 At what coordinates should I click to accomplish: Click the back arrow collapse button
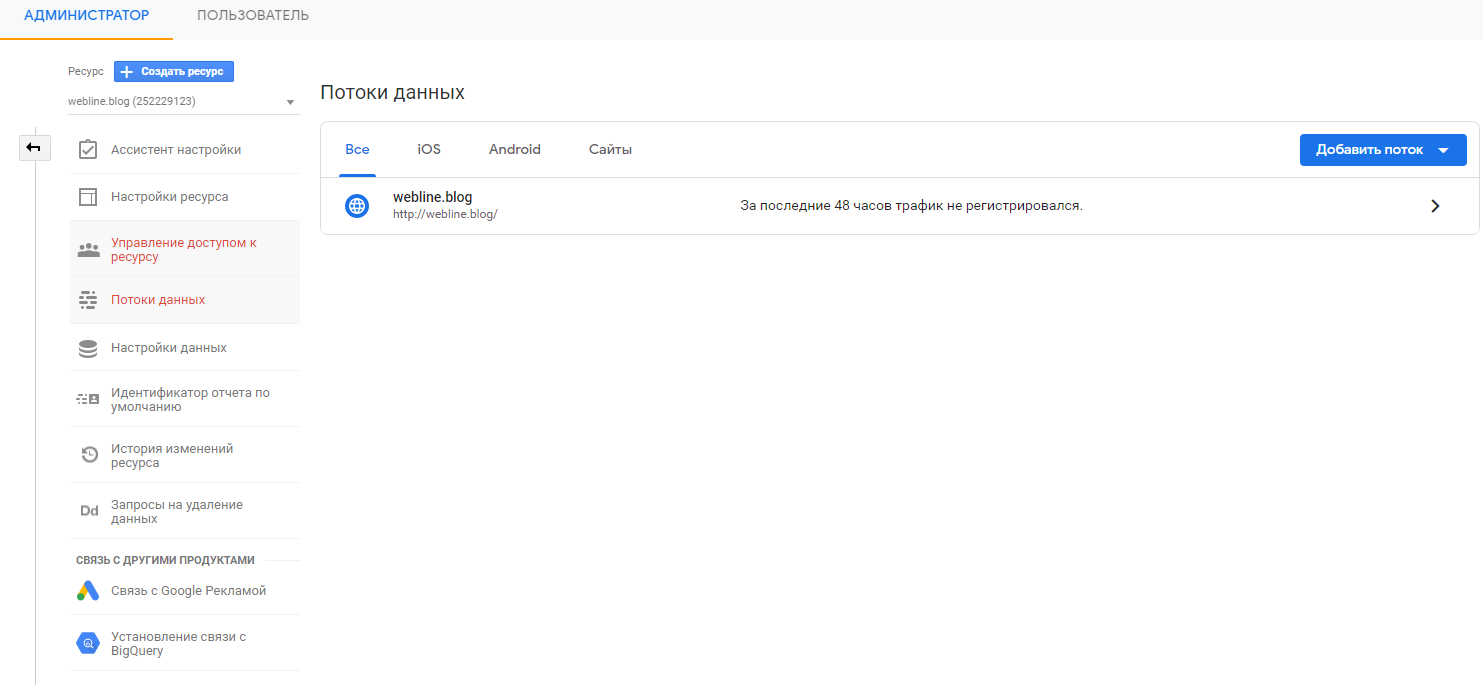point(34,148)
